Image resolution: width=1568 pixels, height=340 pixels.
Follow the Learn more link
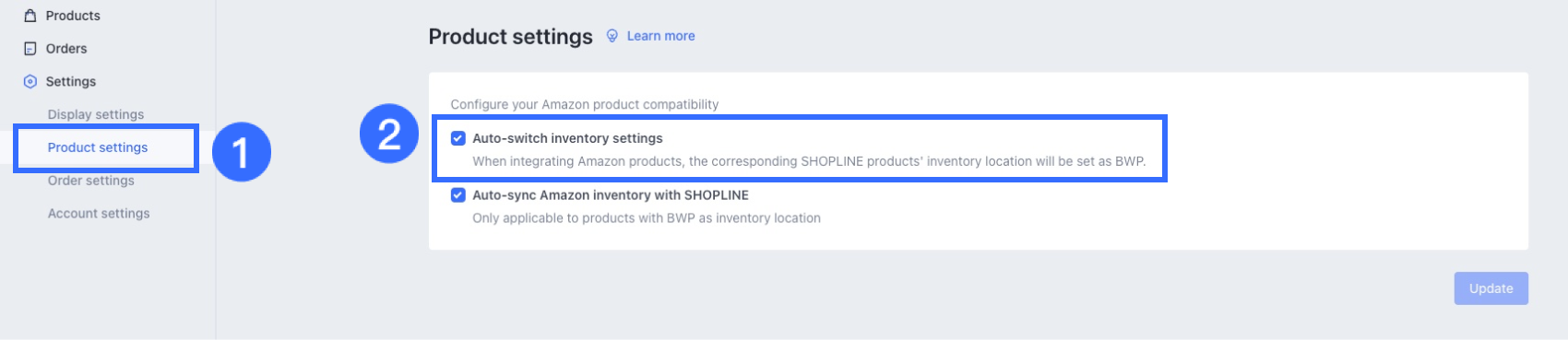(x=661, y=36)
